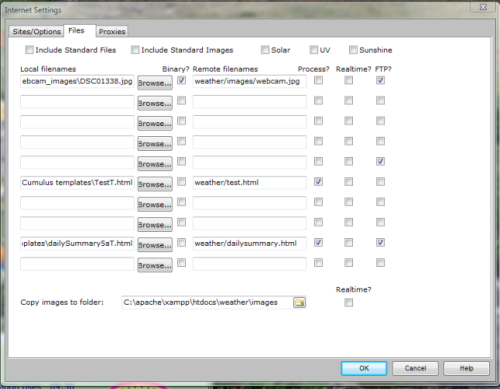Check Binary for dailysummary.html row
This screenshot has height=389, width=500.
coord(181,242)
